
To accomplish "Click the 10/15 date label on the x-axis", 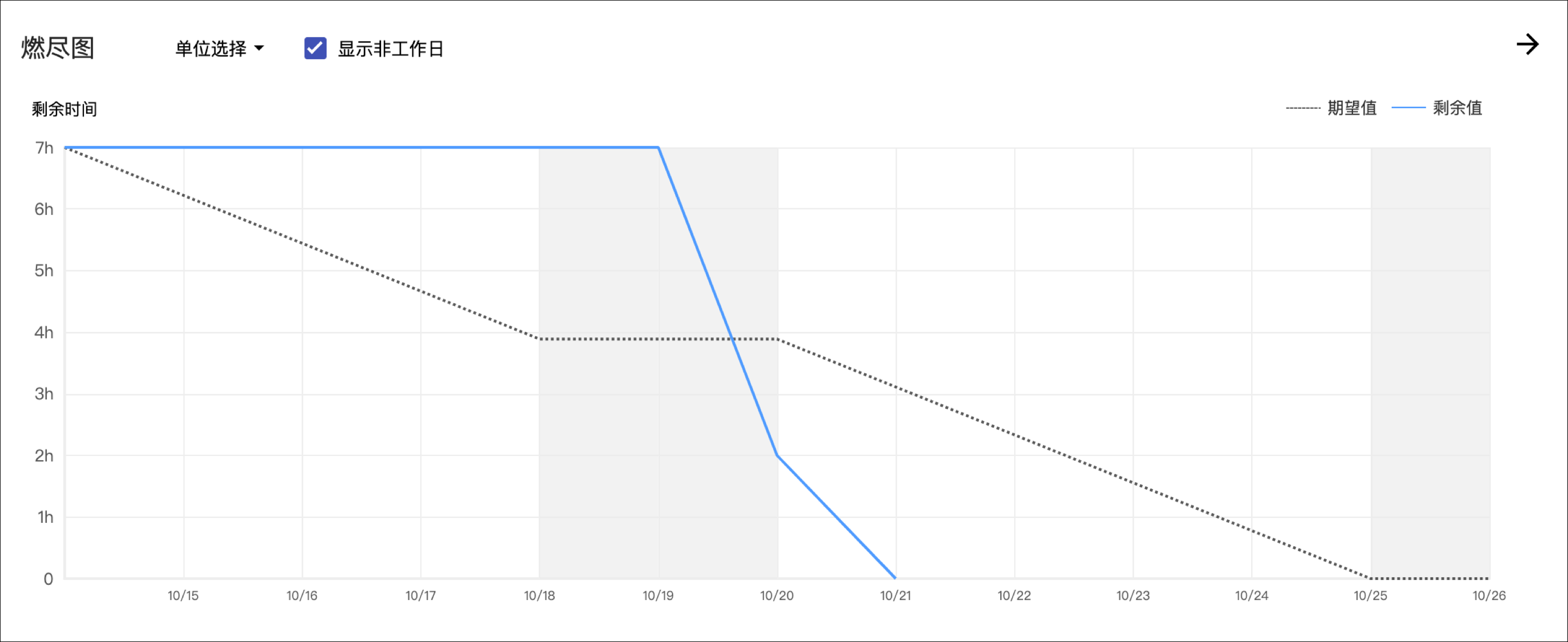I will pos(183,596).
